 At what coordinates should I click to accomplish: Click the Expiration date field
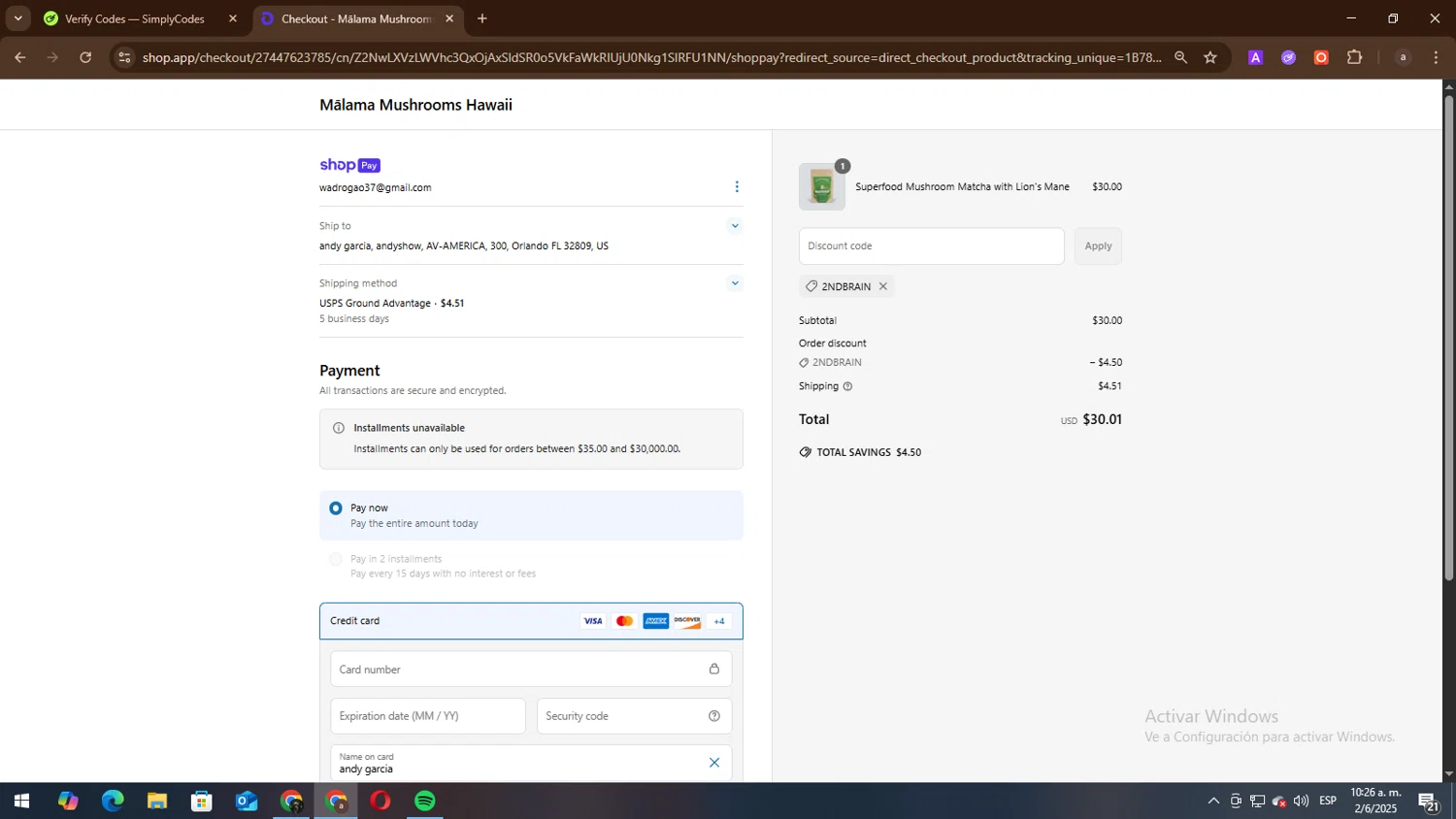pos(428,716)
